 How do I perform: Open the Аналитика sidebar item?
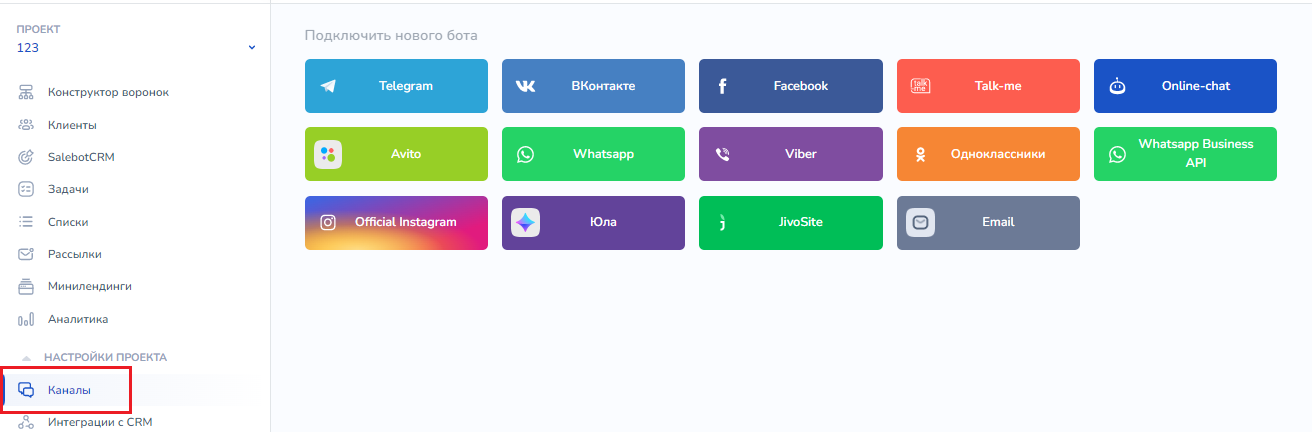tap(77, 319)
